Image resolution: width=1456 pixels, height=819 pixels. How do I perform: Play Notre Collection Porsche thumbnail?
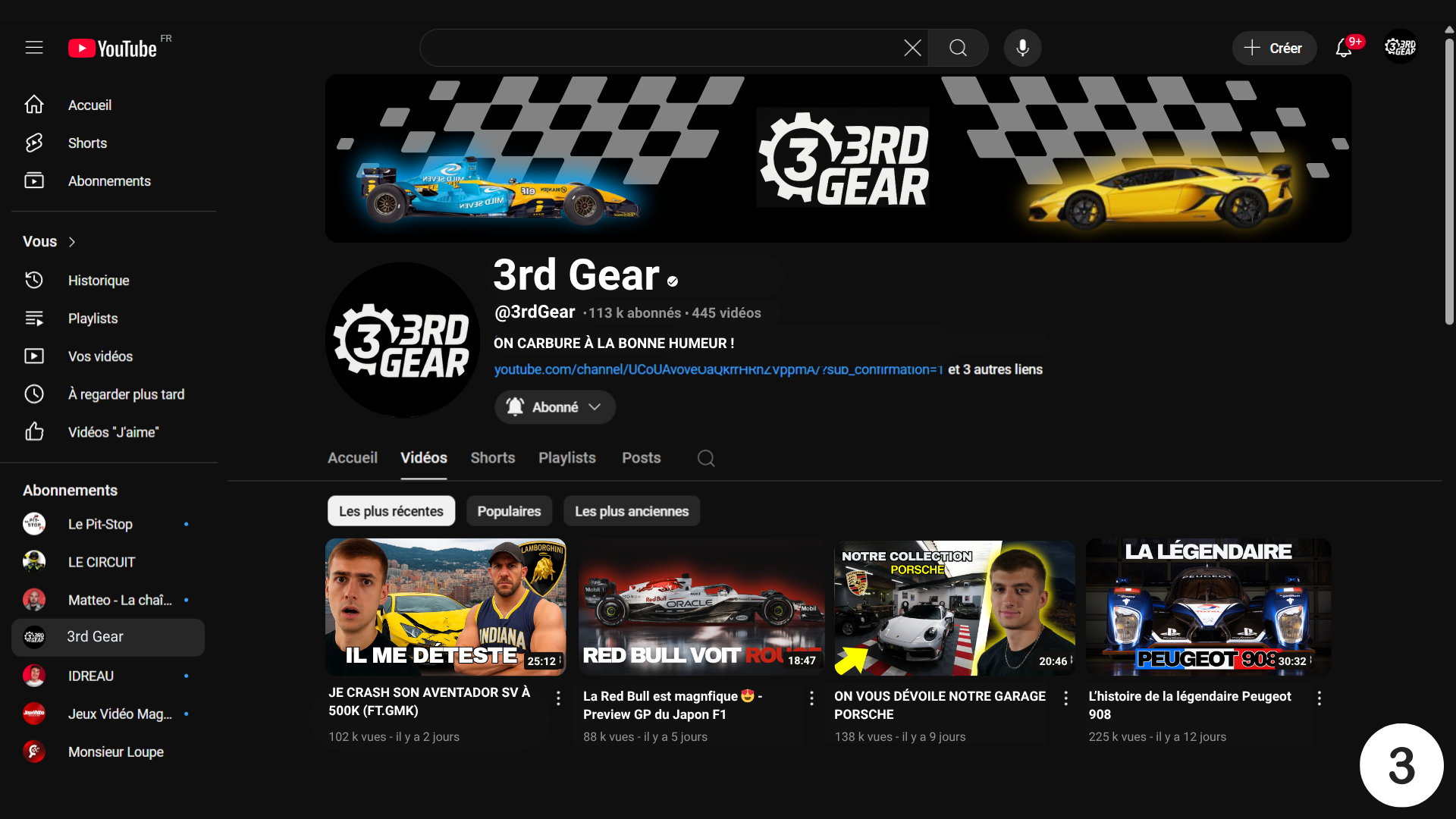click(x=955, y=607)
